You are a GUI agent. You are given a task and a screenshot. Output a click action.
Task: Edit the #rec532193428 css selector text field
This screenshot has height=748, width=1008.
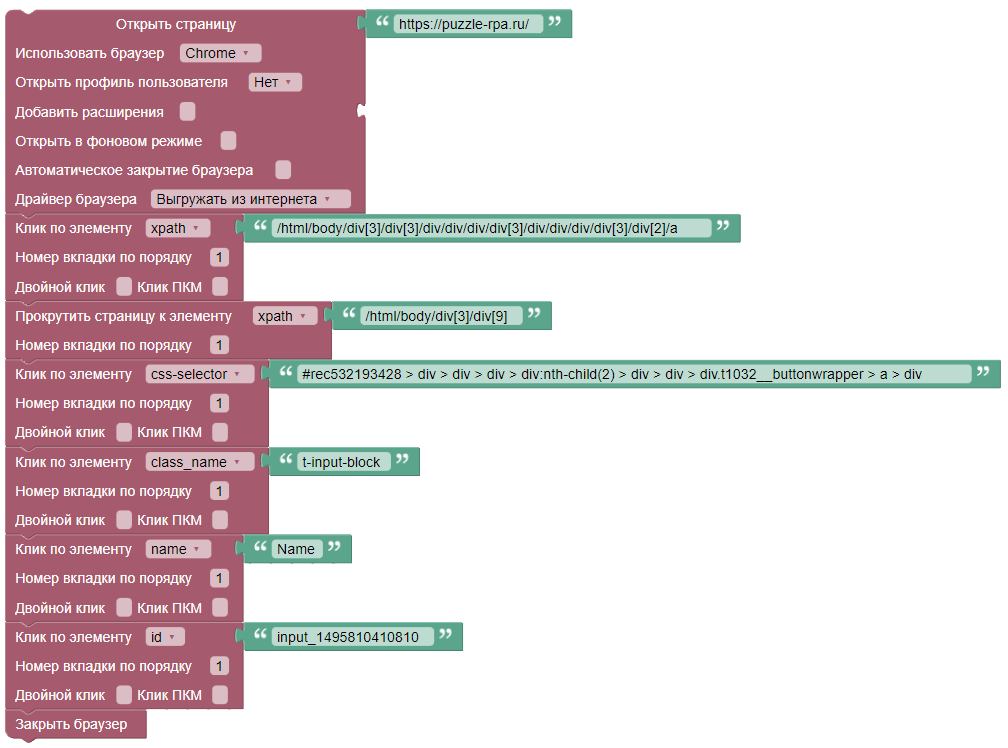pos(634,374)
